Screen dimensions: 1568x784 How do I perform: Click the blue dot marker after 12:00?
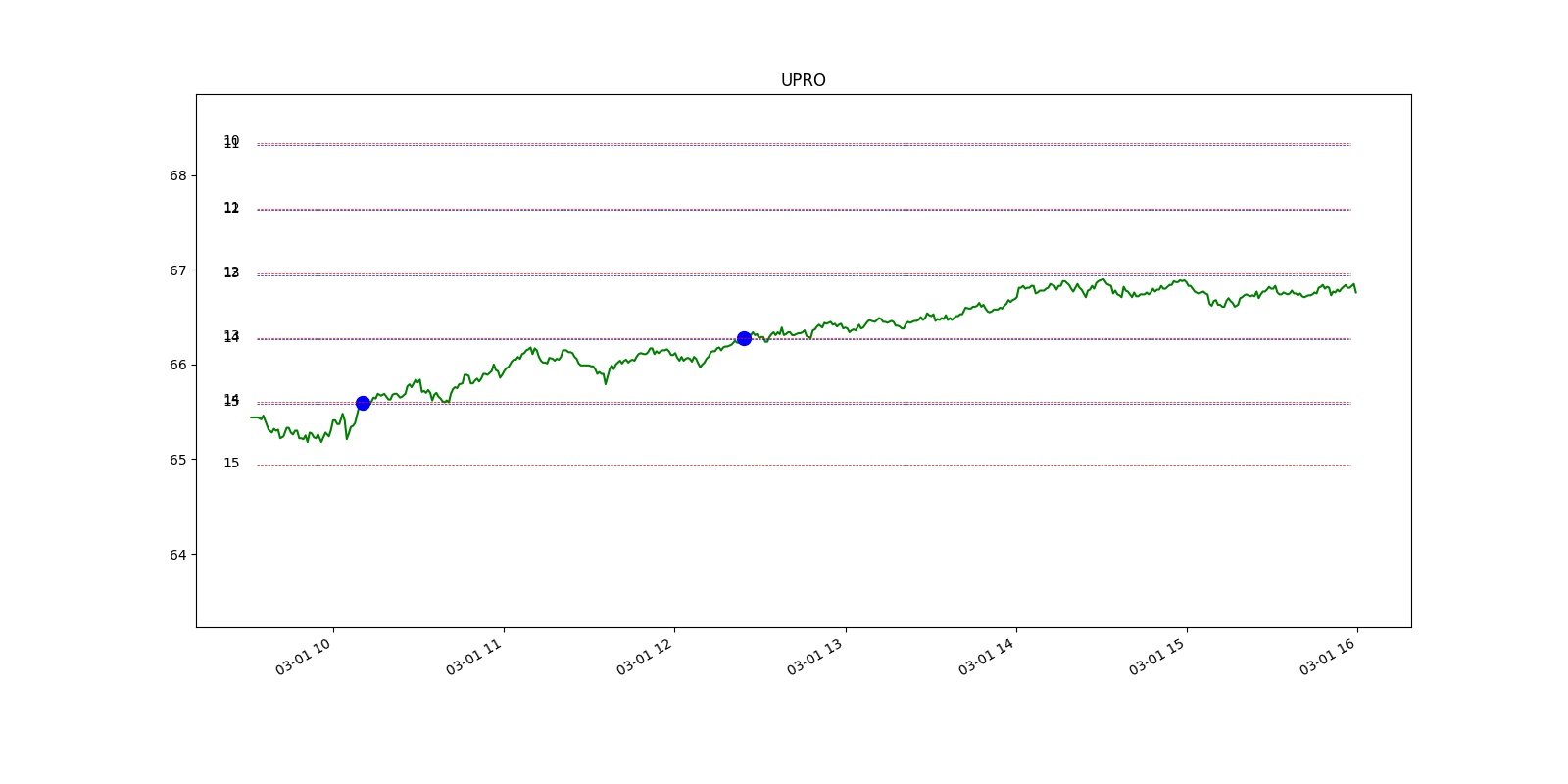744,338
